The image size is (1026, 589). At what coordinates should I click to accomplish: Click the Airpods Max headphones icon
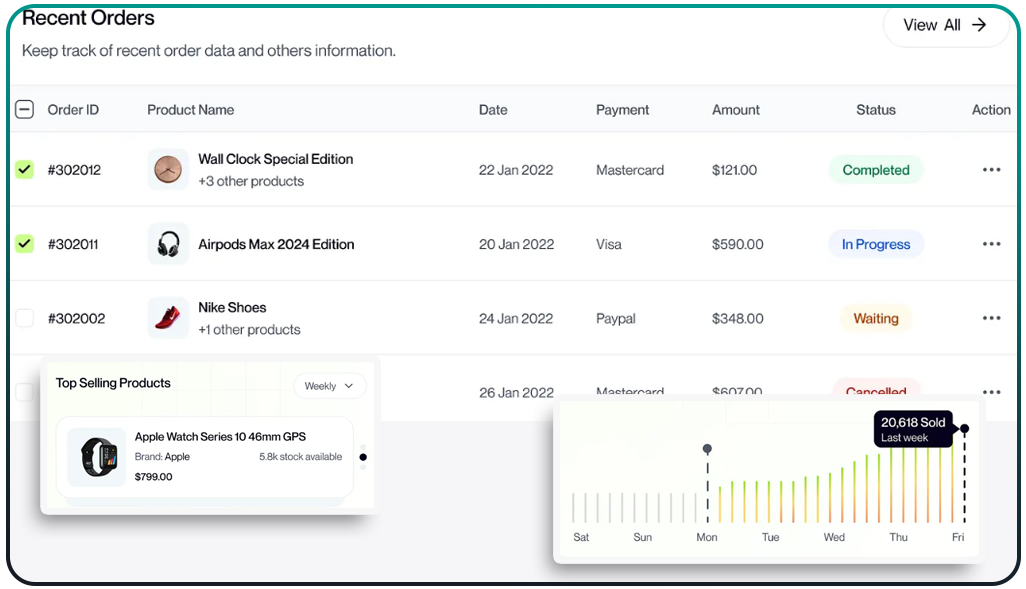(168, 244)
